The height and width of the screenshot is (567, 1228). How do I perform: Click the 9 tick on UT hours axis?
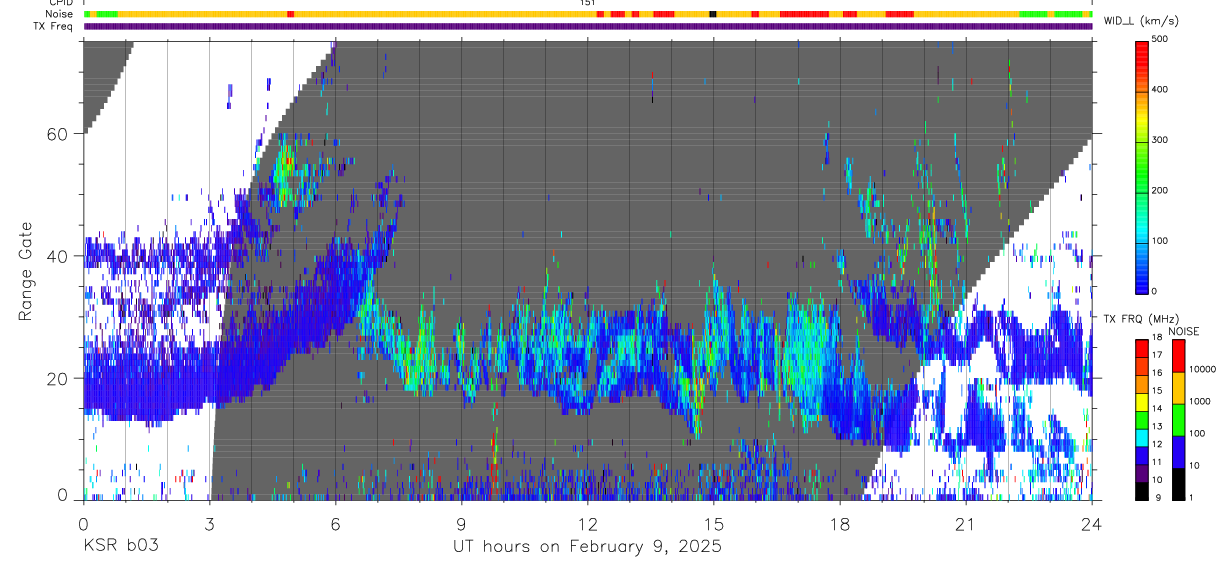[461, 523]
